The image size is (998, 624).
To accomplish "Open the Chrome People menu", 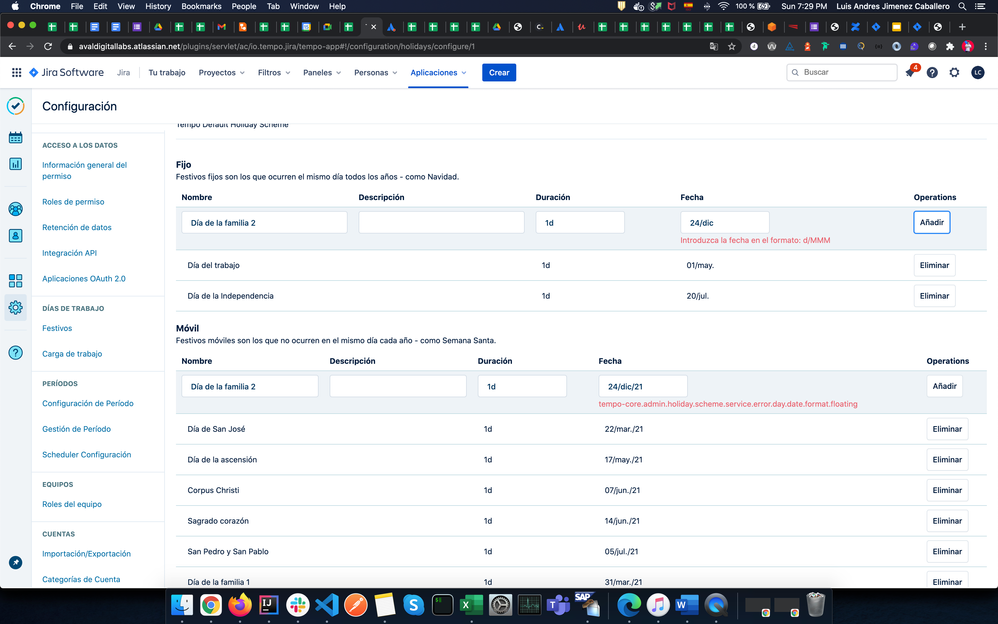I will (244, 6).
